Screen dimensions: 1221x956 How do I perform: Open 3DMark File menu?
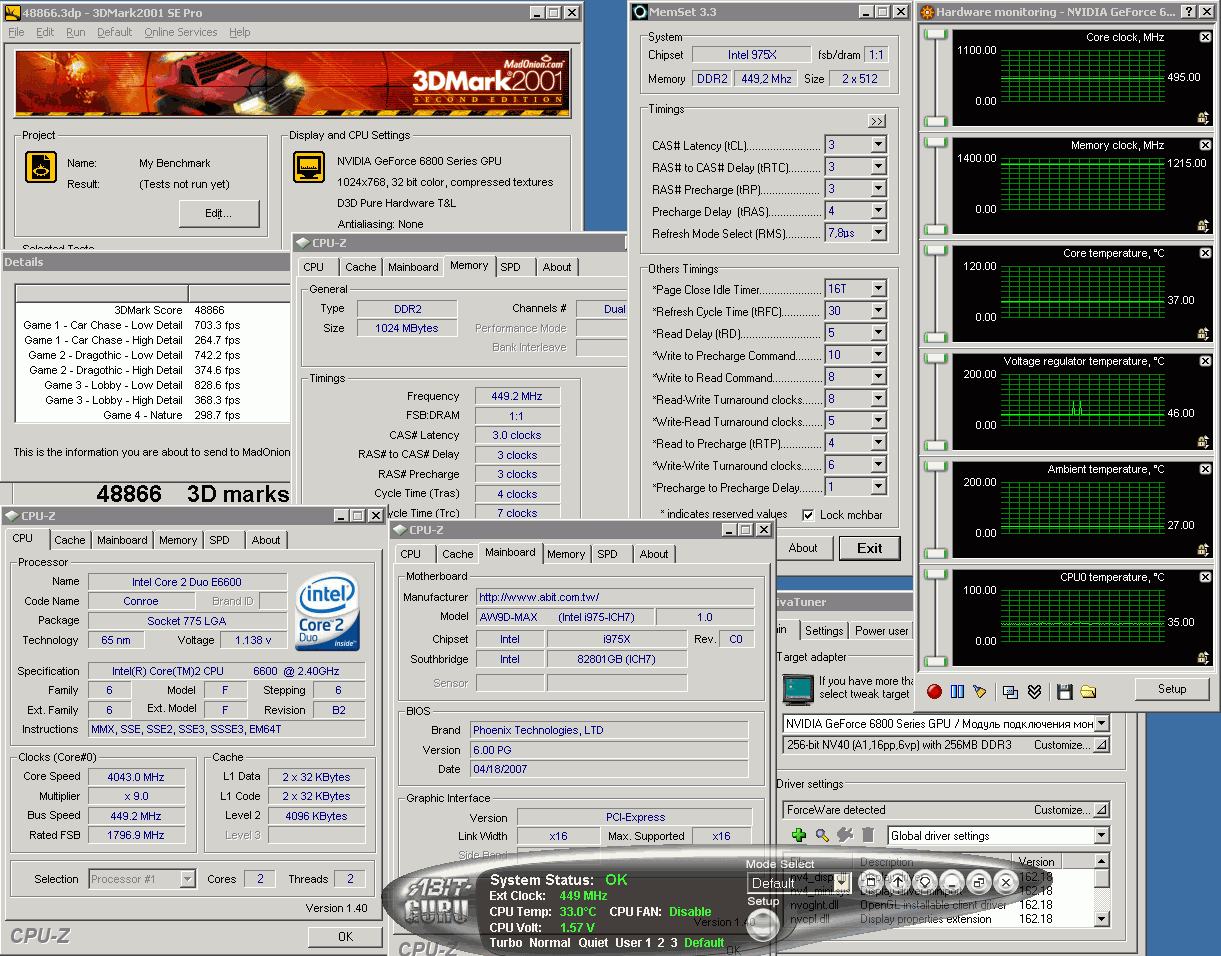[16, 32]
